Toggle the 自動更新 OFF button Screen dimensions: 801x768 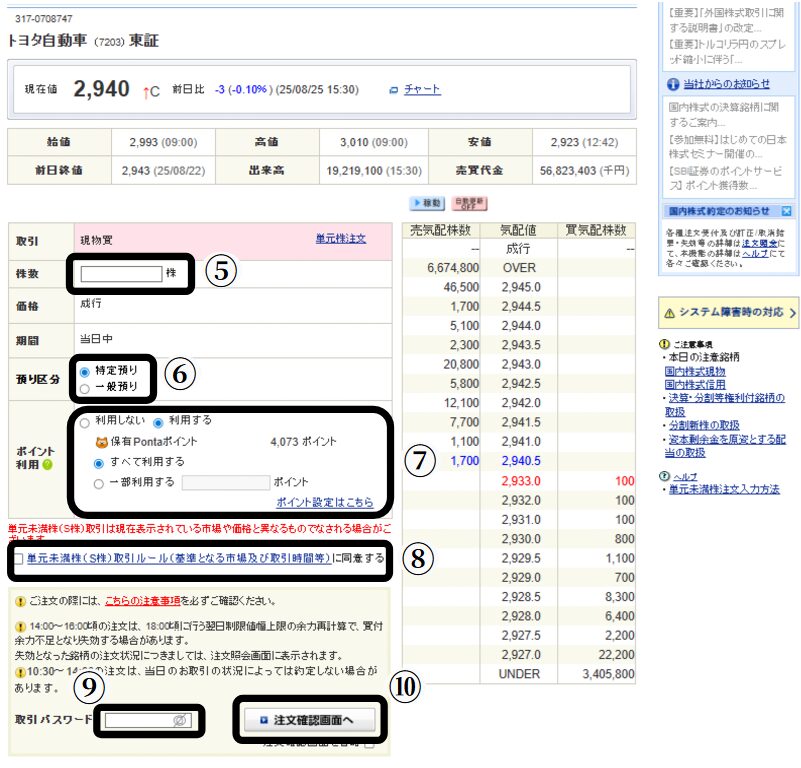[470, 203]
